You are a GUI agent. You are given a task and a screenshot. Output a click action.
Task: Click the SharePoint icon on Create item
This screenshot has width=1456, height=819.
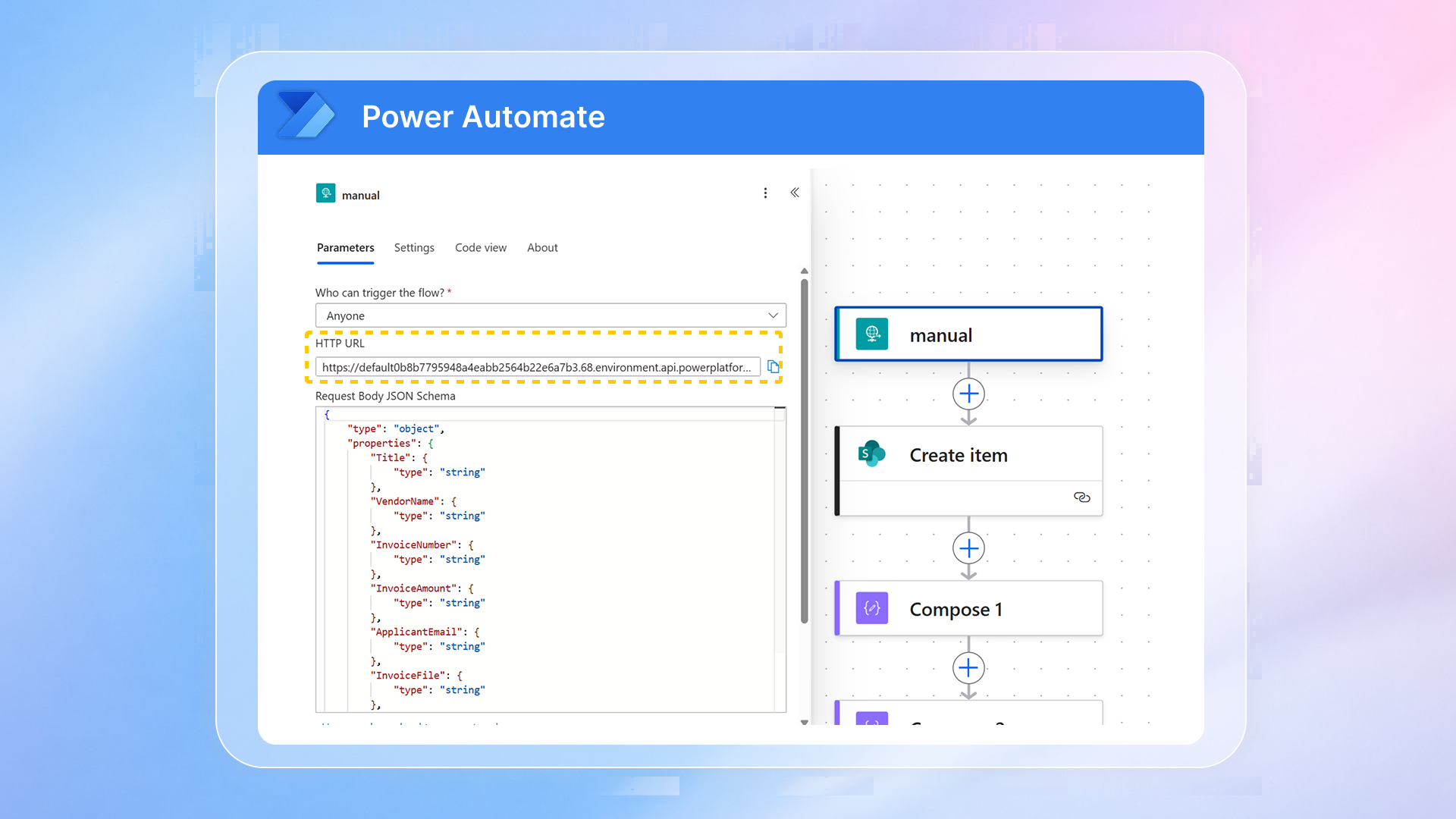click(x=871, y=454)
